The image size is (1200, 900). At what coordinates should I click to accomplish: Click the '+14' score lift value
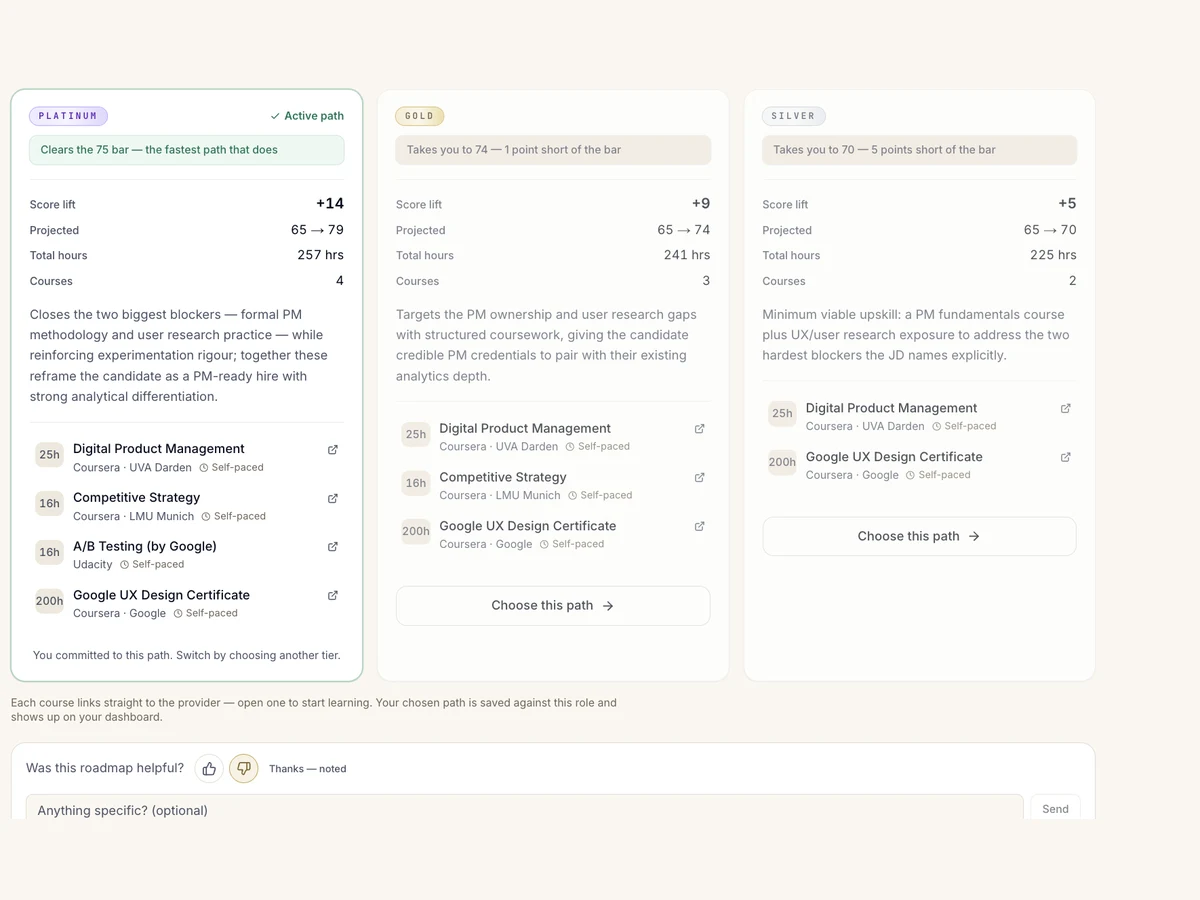330,204
